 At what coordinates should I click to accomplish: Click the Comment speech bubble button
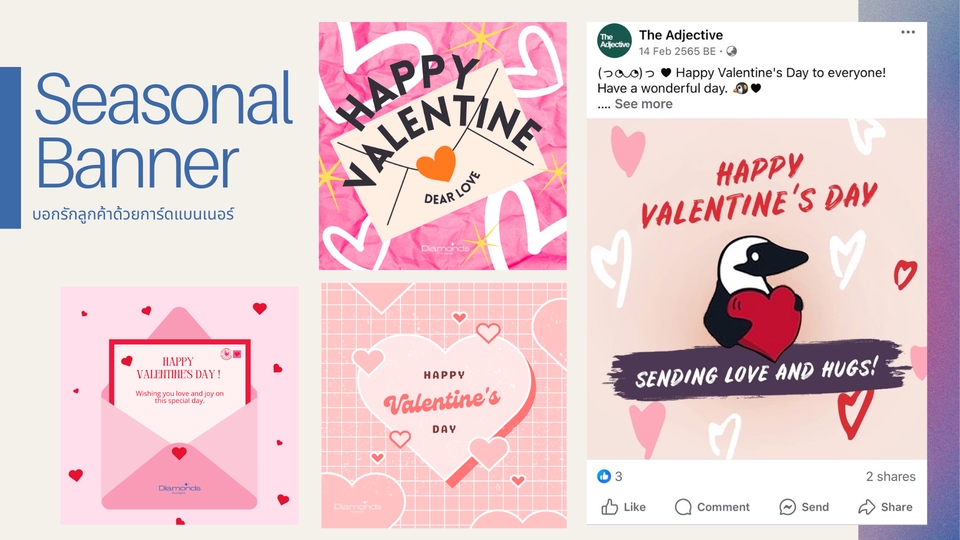tap(712, 507)
